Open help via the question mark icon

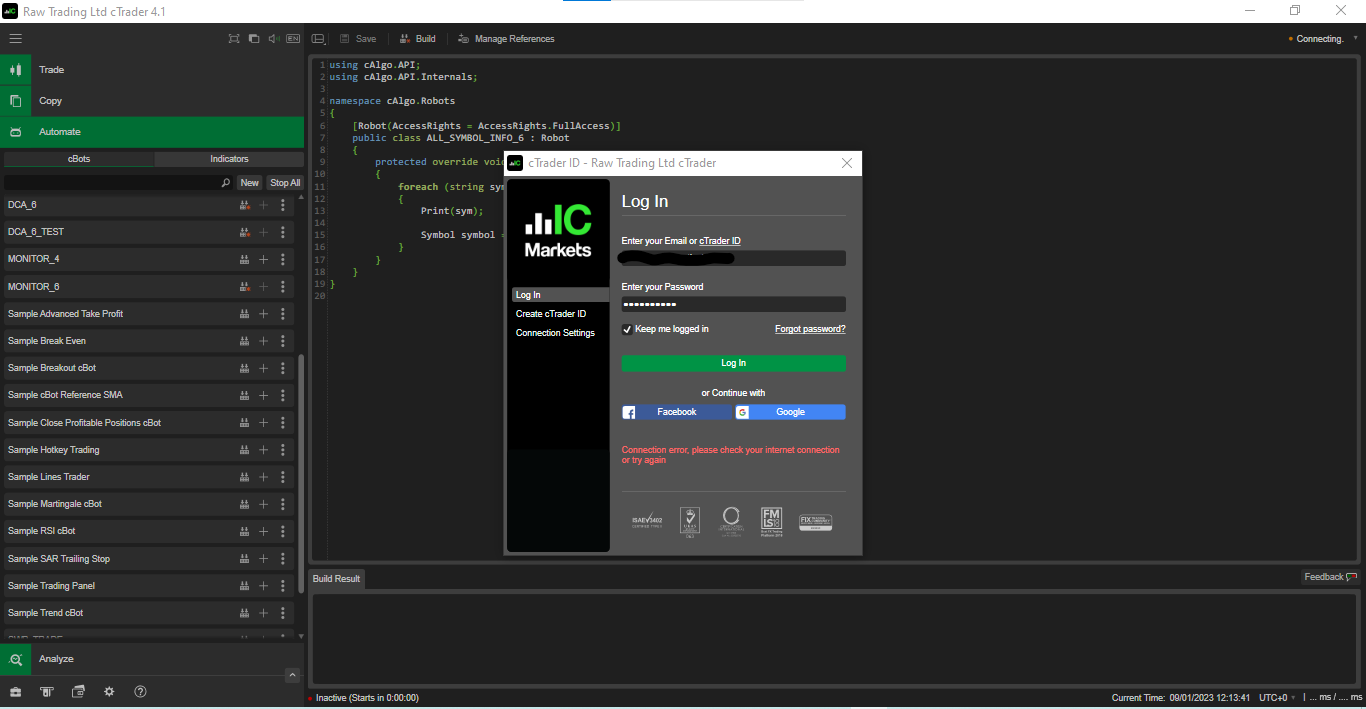(140, 692)
